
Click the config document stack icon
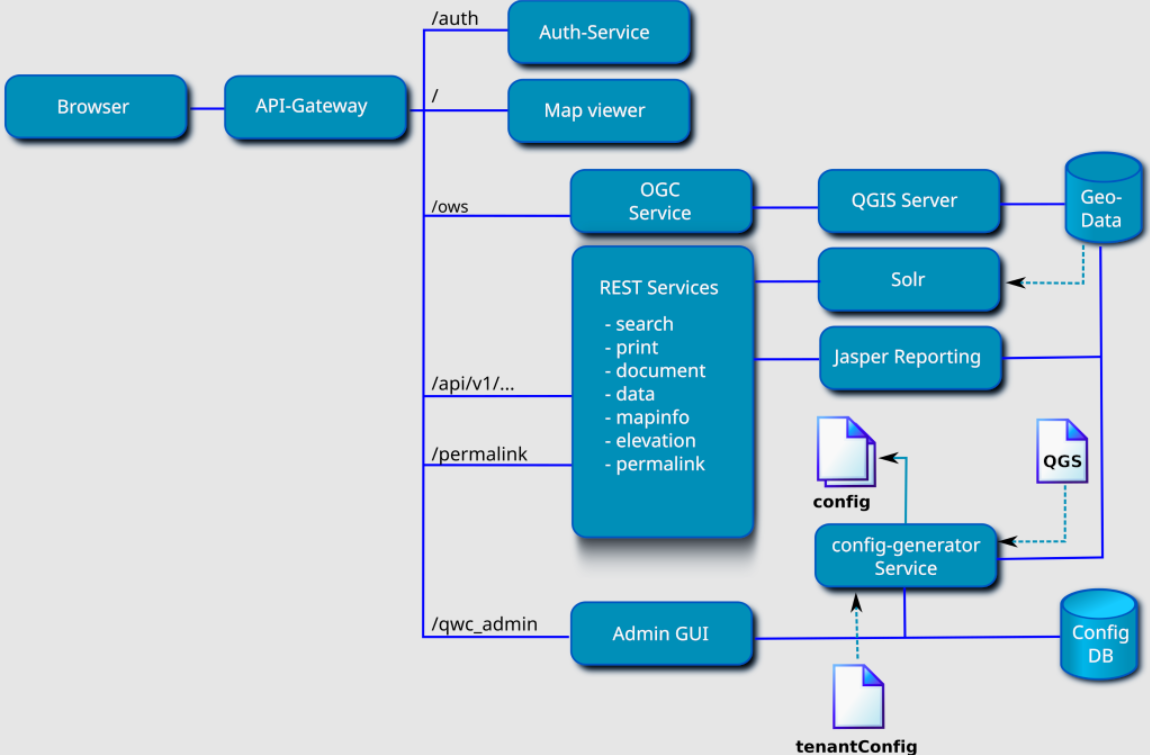point(845,451)
